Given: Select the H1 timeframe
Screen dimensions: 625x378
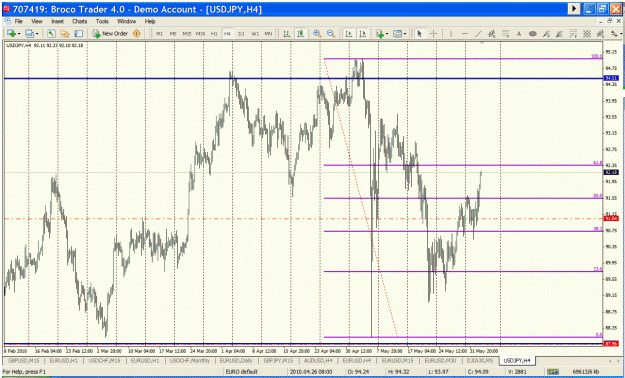Looking at the screenshot, I should [x=214, y=34].
